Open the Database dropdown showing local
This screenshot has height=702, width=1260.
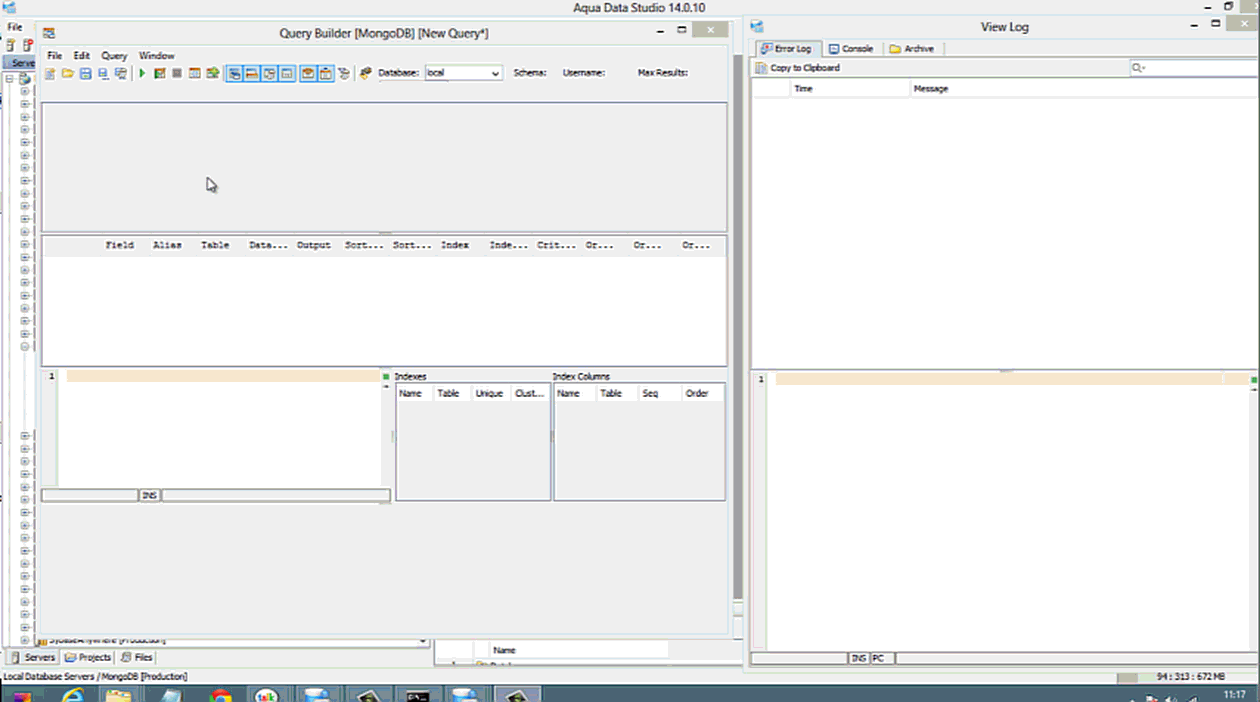(x=463, y=73)
